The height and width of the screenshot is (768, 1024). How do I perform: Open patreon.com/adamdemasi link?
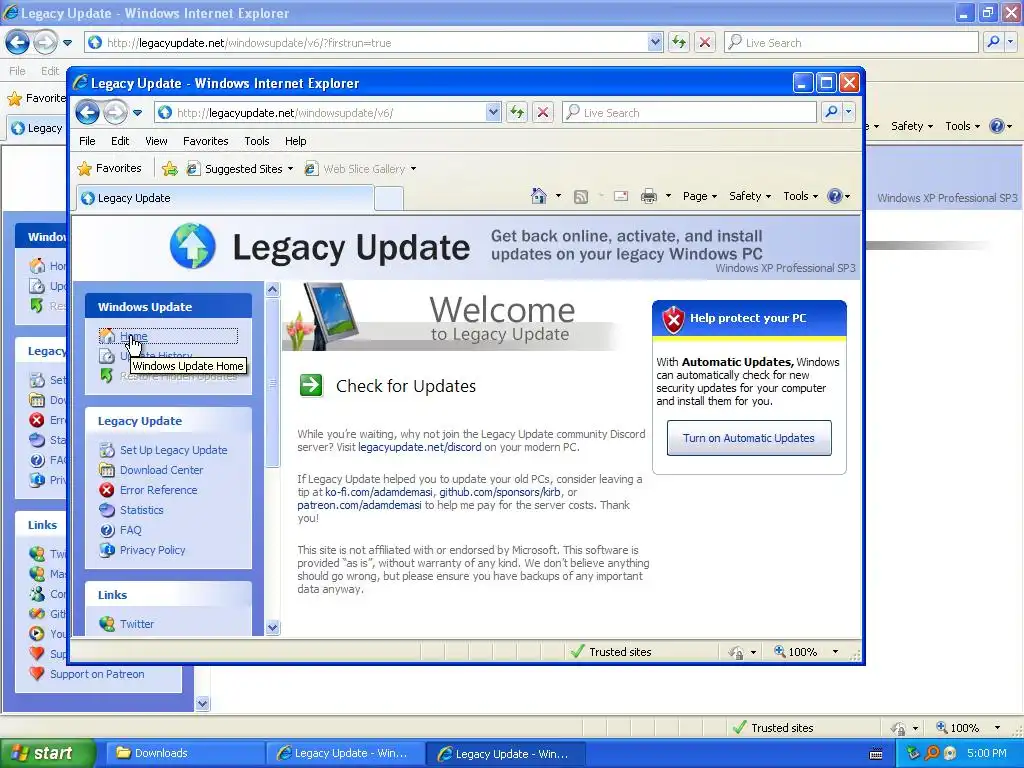pyautogui.click(x=359, y=505)
